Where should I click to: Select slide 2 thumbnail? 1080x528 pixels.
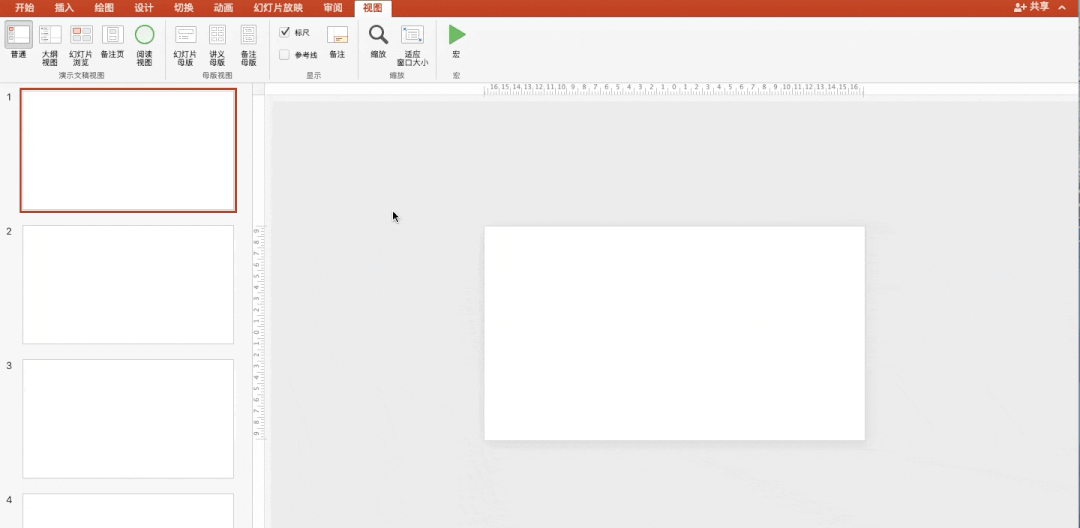[x=128, y=284]
